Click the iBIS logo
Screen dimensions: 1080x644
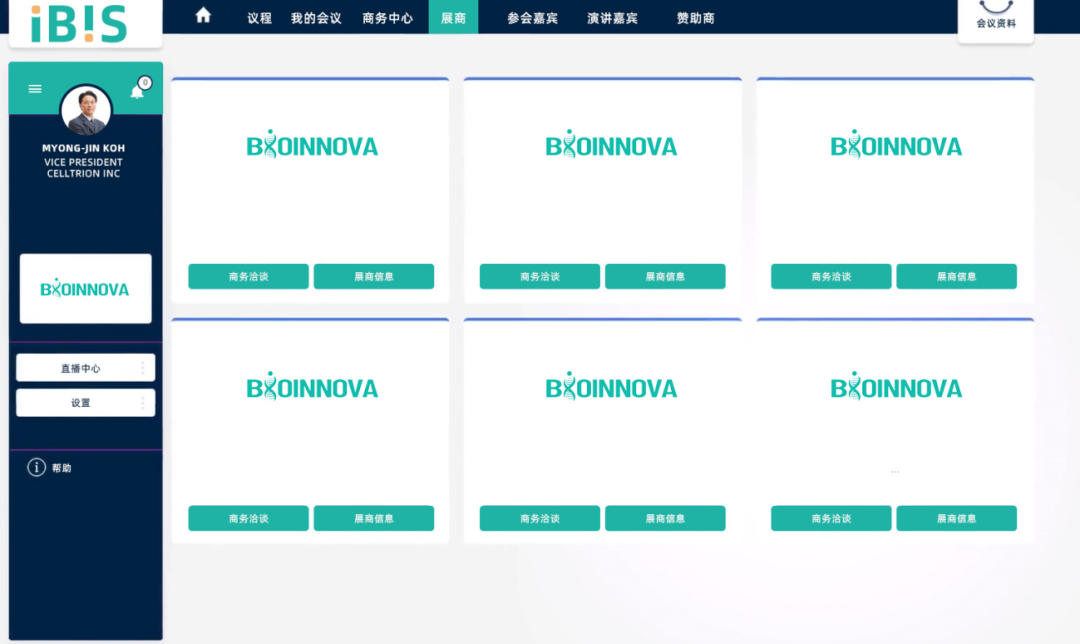79,23
